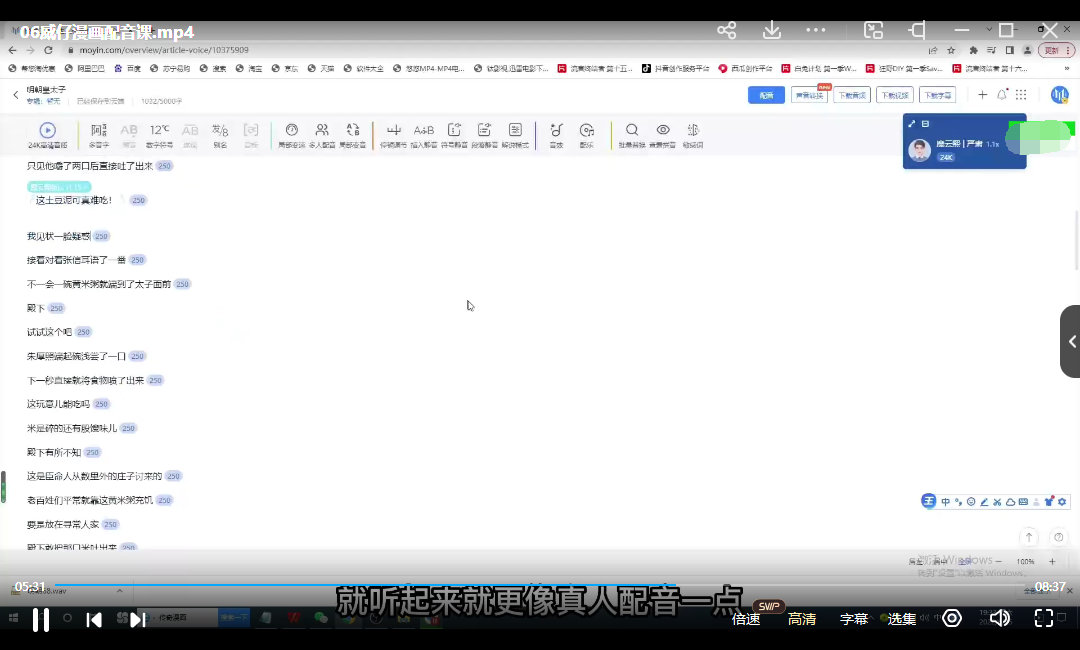Open the player's more options dots

click(816, 30)
